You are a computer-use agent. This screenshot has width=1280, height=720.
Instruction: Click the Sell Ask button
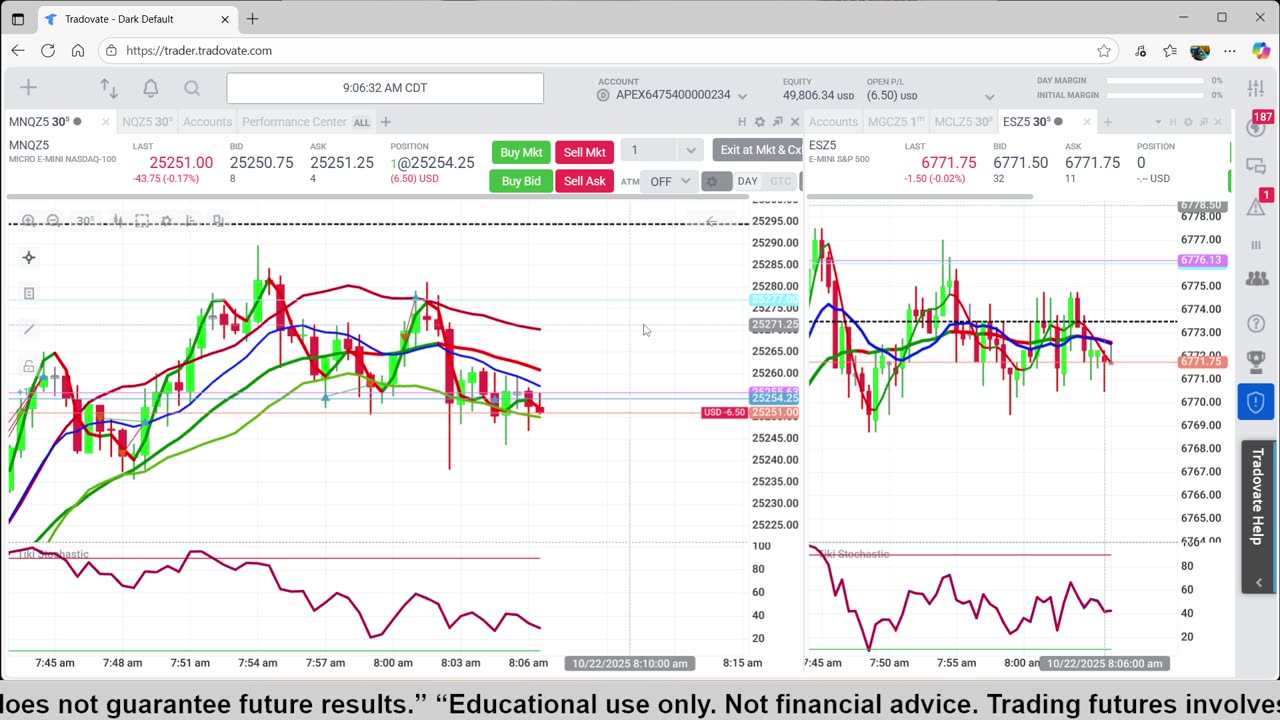coord(584,181)
